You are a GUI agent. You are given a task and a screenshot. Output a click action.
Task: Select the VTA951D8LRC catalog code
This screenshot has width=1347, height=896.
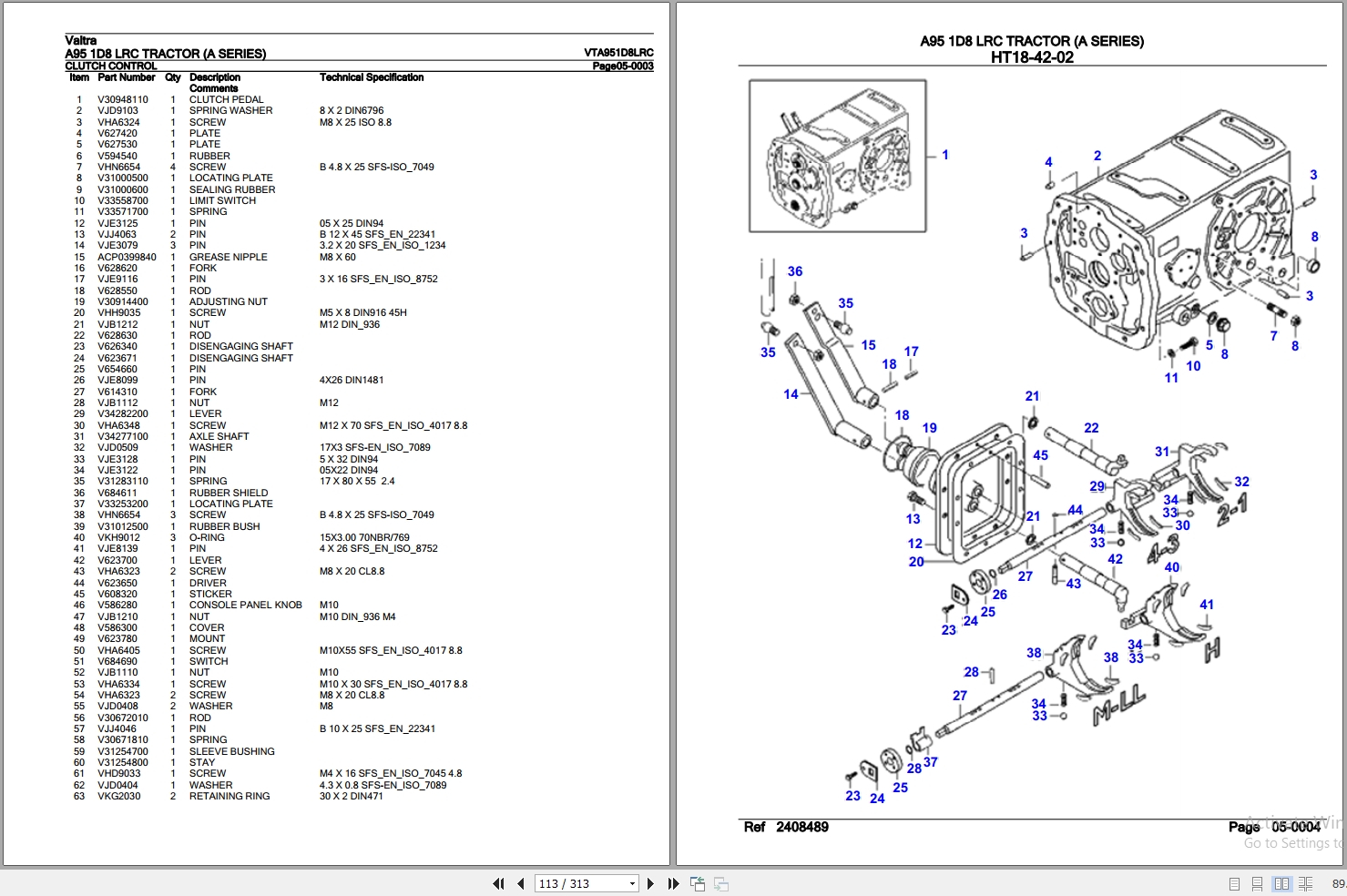point(619,53)
